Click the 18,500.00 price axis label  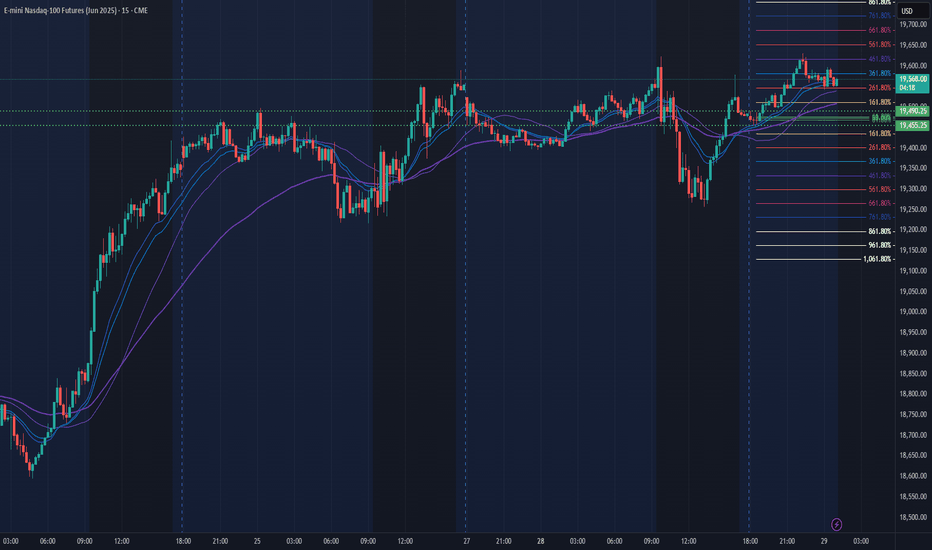pyautogui.click(x=913, y=517)
